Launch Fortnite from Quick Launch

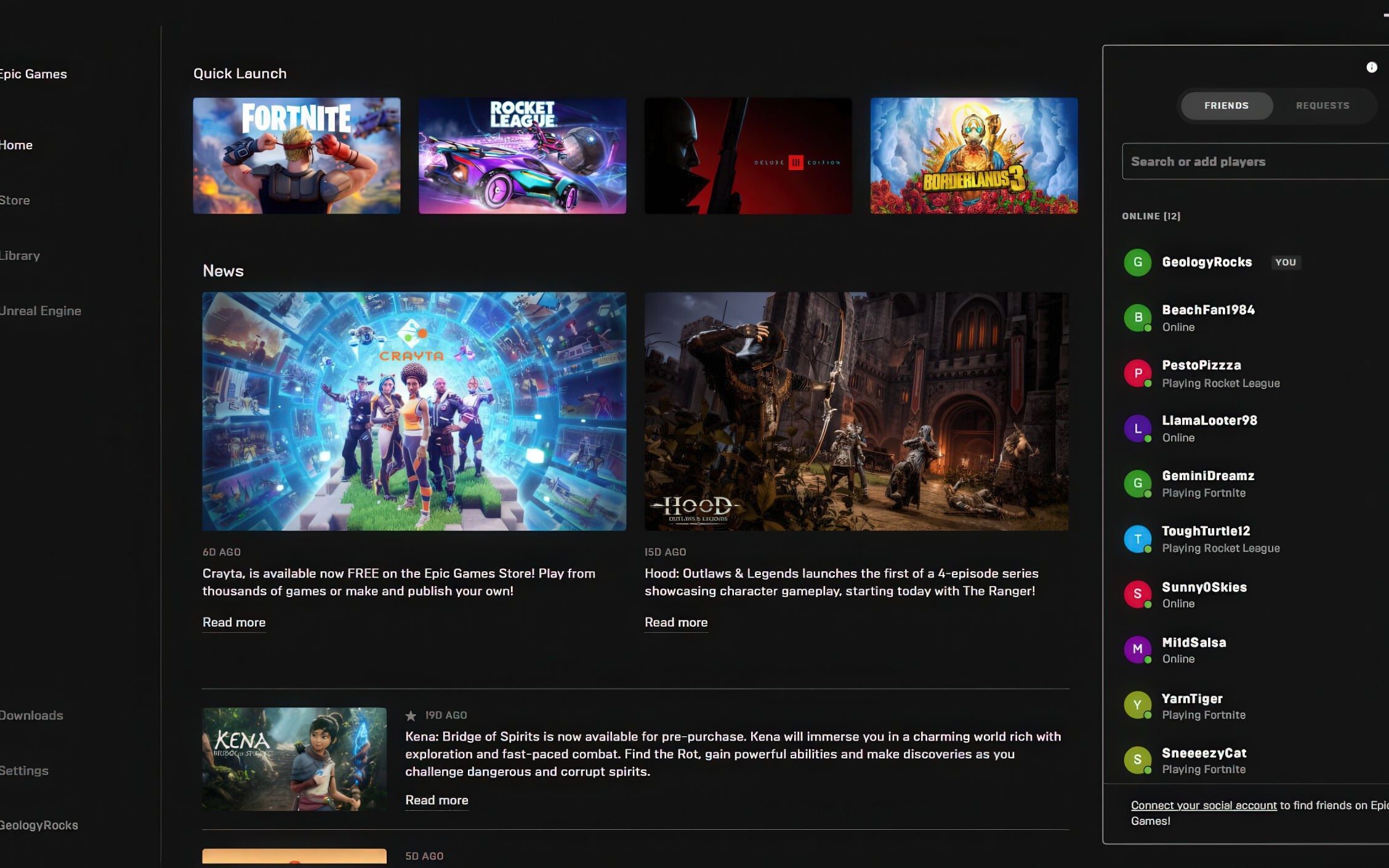pyautogui.click(x=297, y=156)
